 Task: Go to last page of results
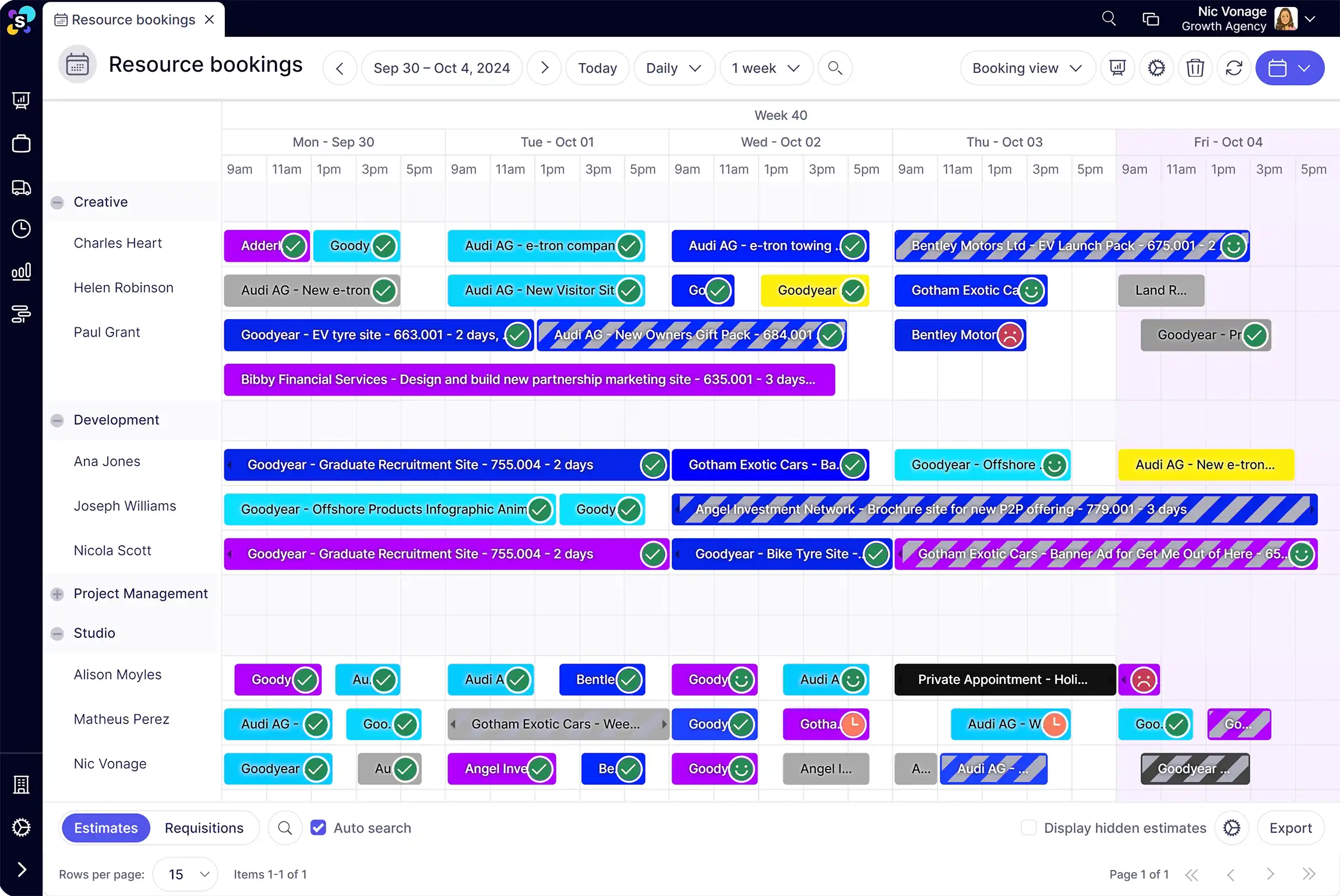(1309, 874)
